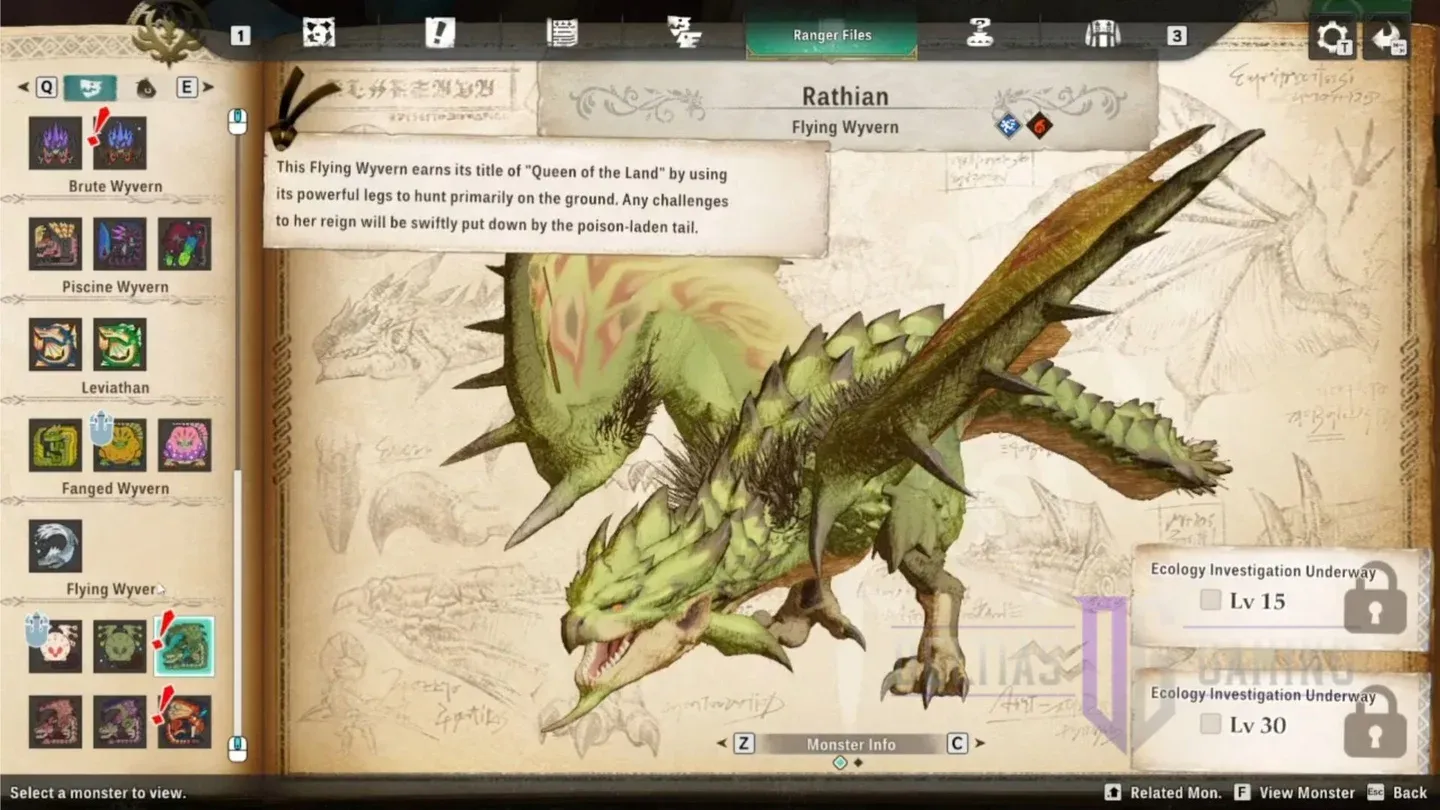
Task: Open the quest exclamation icon in the top bar
Action: (x=441, y=33)
